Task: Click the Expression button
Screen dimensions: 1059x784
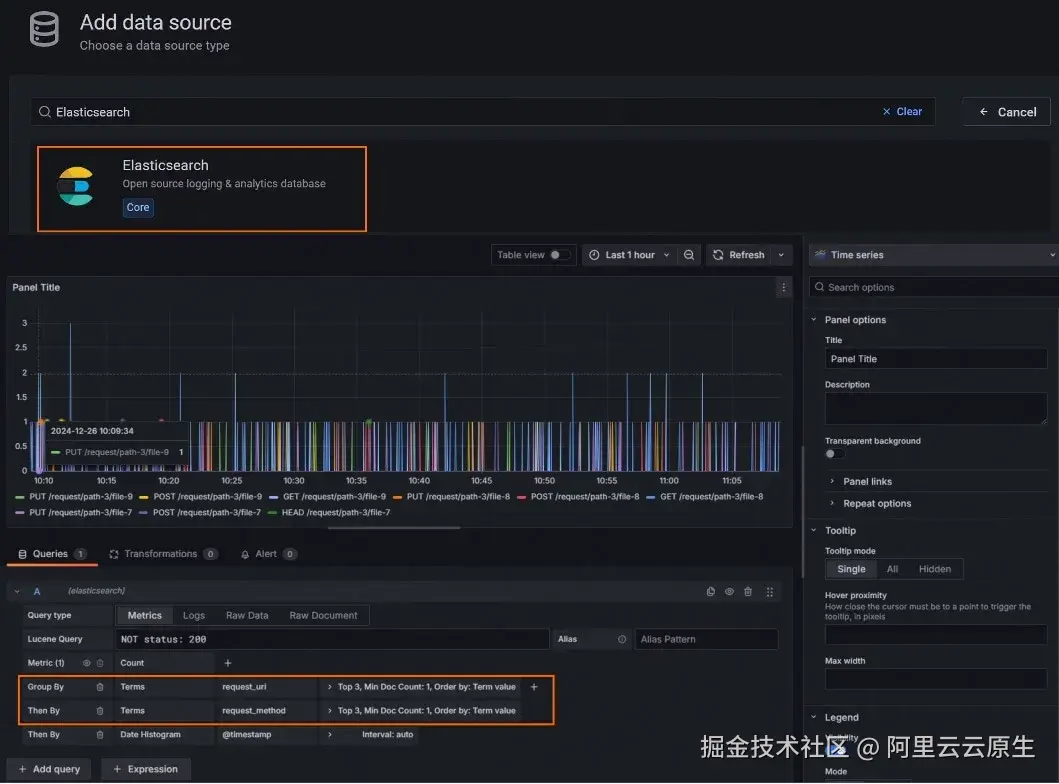Action: 145,769
